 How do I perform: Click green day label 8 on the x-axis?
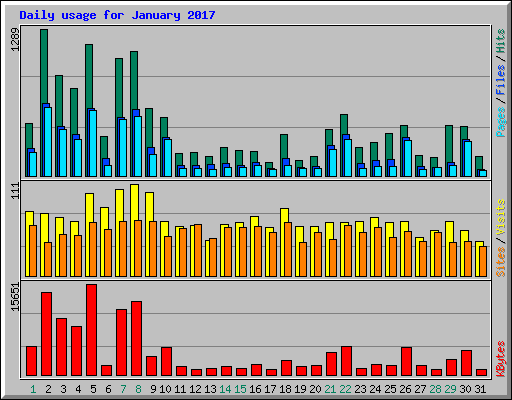point(138,389)
